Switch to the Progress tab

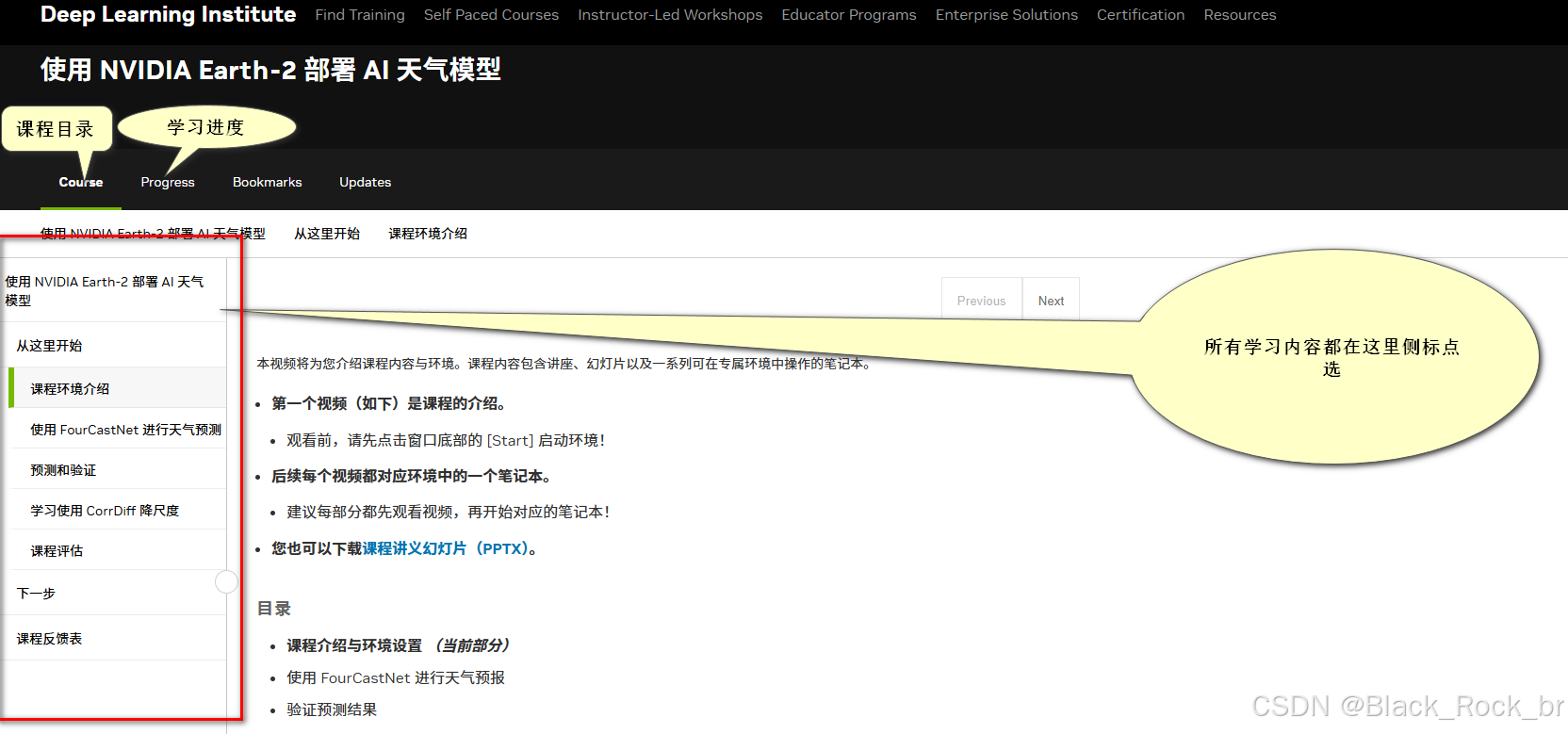(x=168, y=182)
